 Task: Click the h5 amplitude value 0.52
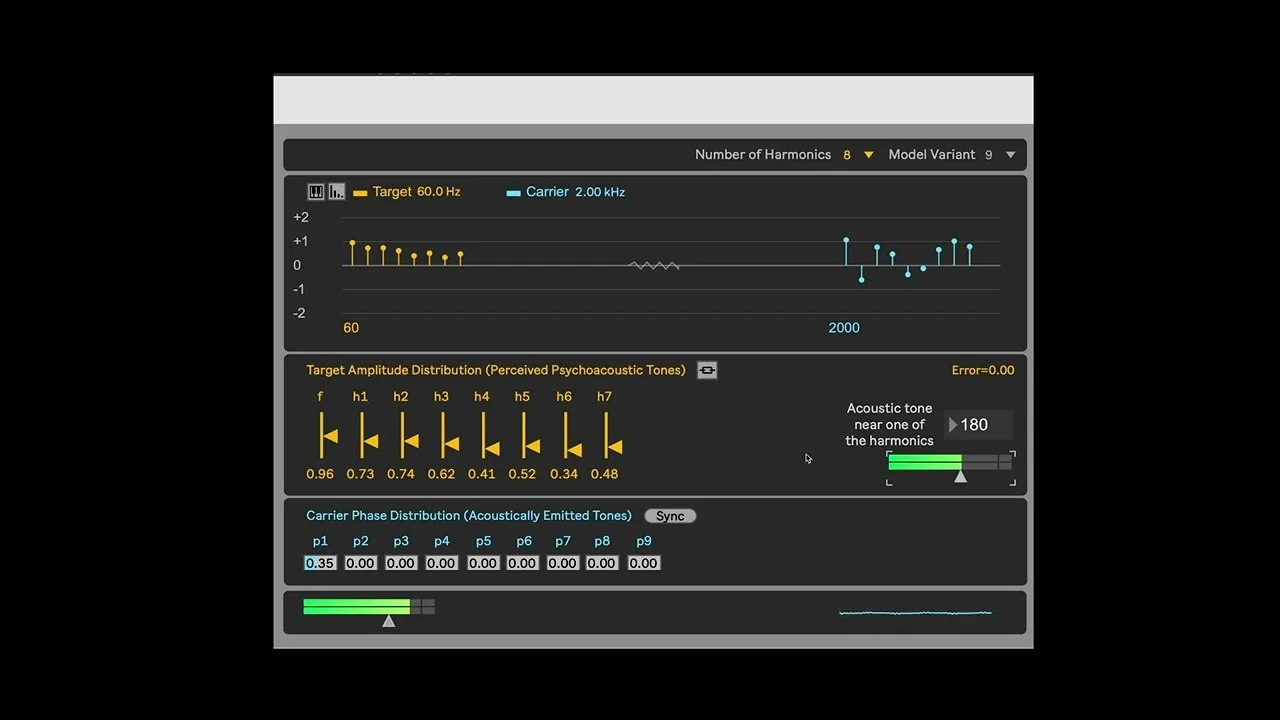(522, 474)
